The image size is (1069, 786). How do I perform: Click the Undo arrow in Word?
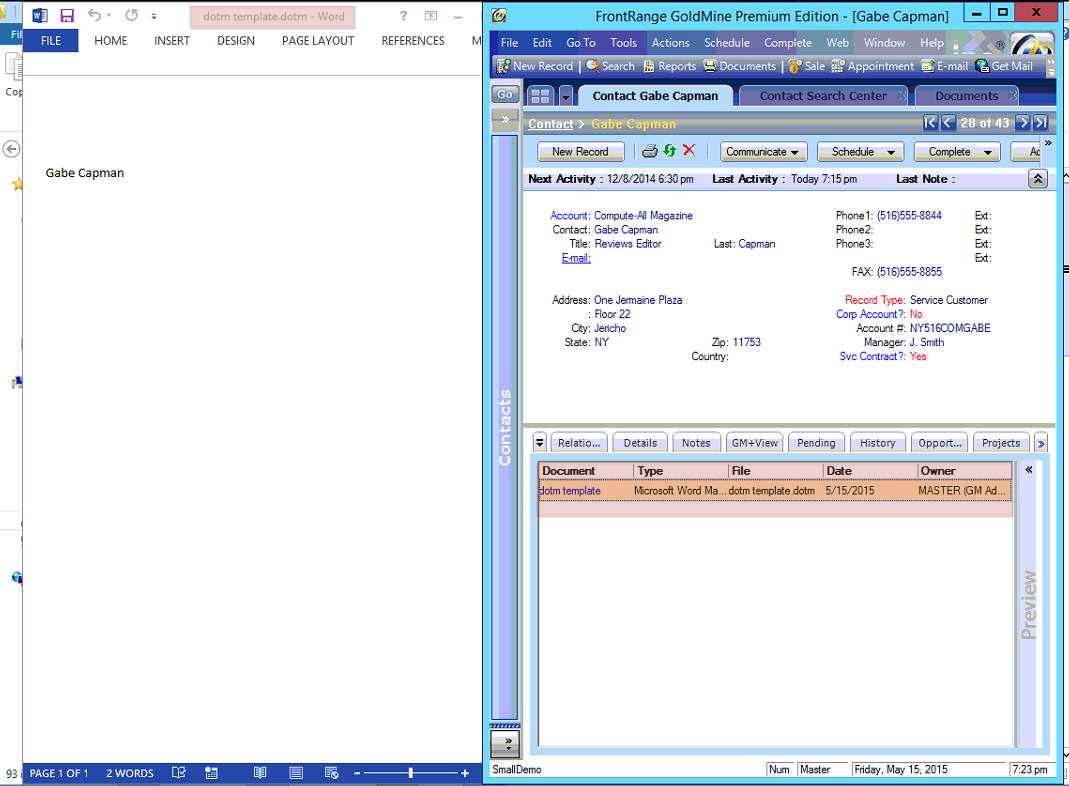(x=94, y=16)
